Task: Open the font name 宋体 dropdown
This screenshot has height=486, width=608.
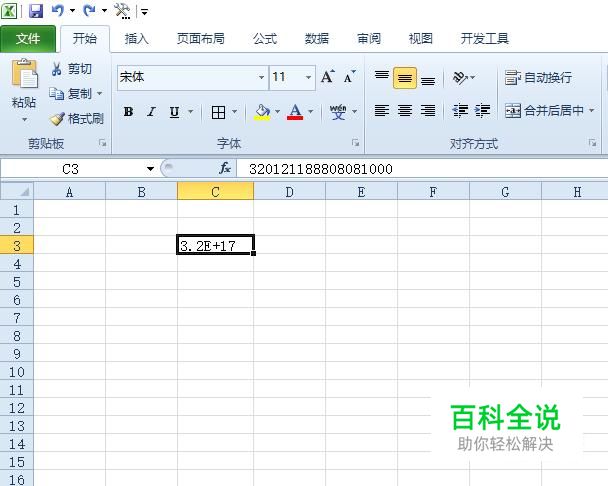Action: 262,77
